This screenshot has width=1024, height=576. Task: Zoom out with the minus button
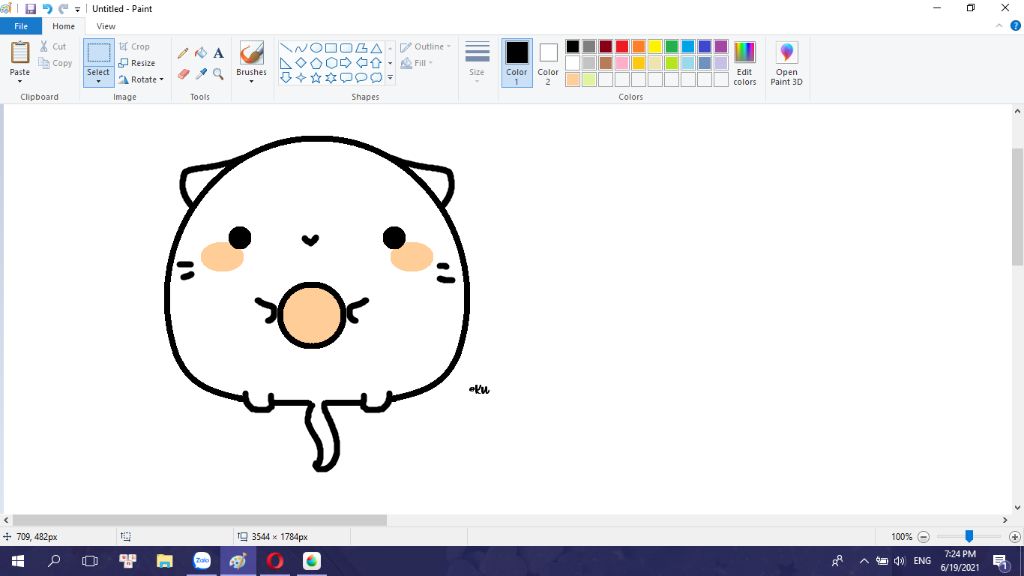click(x=923, y=537)
